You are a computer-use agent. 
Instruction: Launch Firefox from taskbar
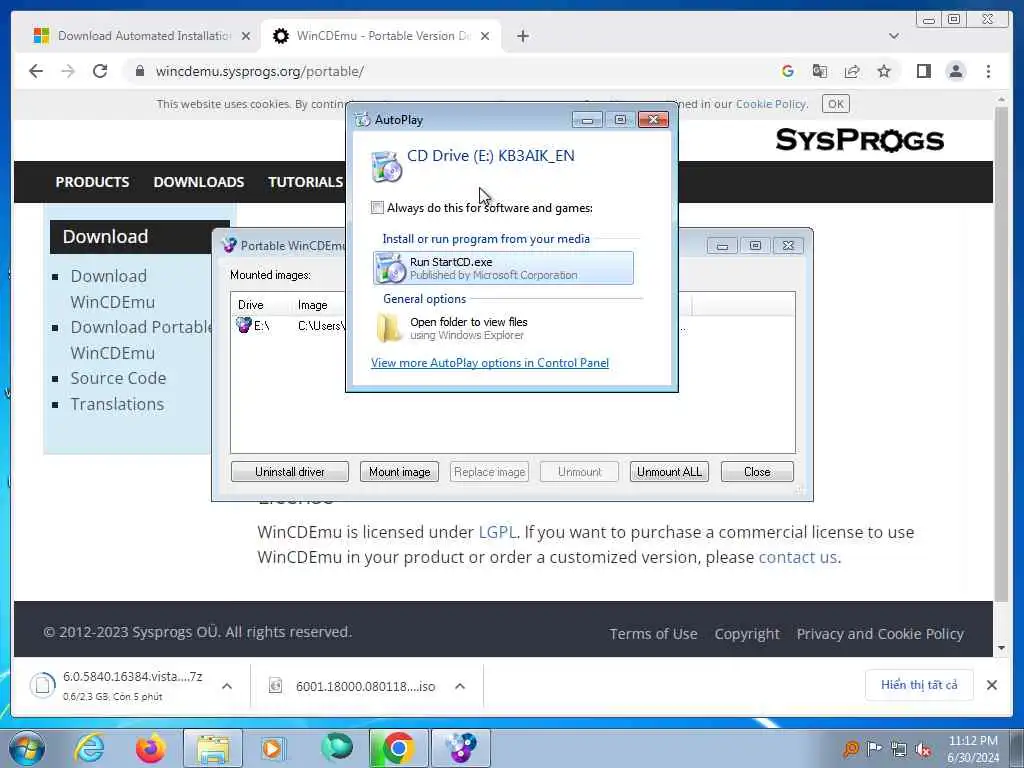150,748
